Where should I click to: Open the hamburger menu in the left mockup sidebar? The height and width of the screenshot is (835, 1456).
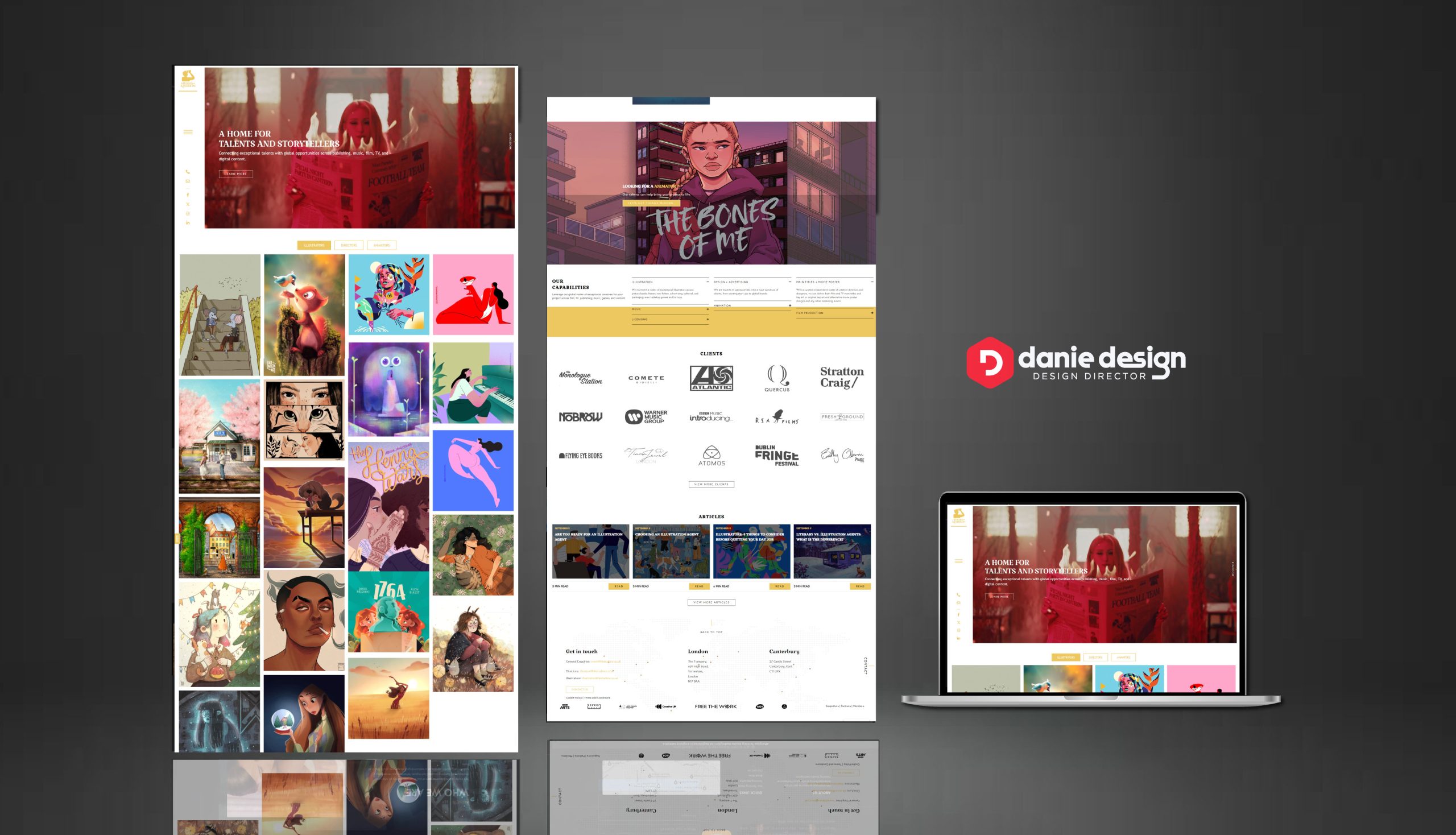(x=188, y=133)
